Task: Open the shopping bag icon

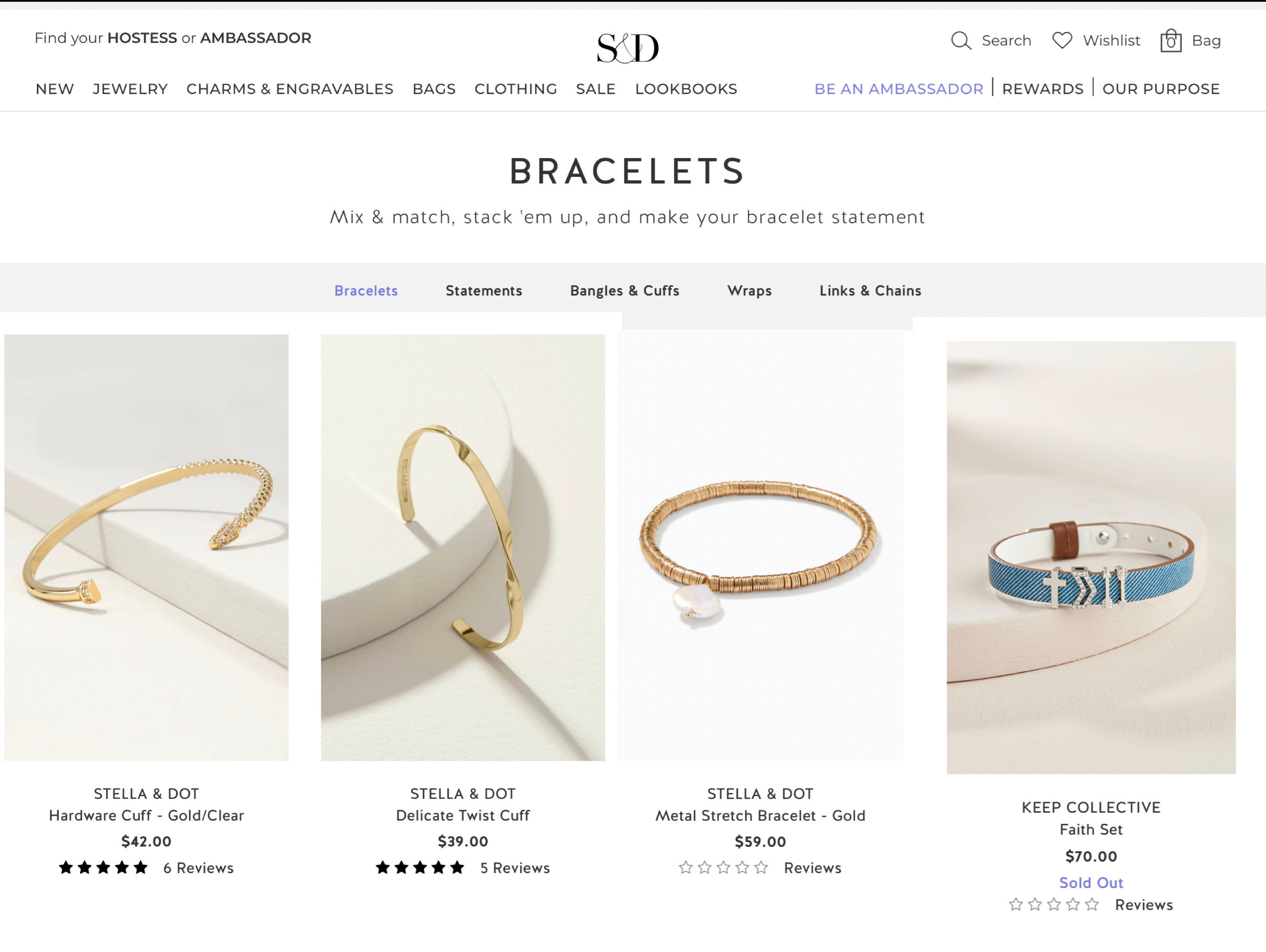Action: point(1171,41)
